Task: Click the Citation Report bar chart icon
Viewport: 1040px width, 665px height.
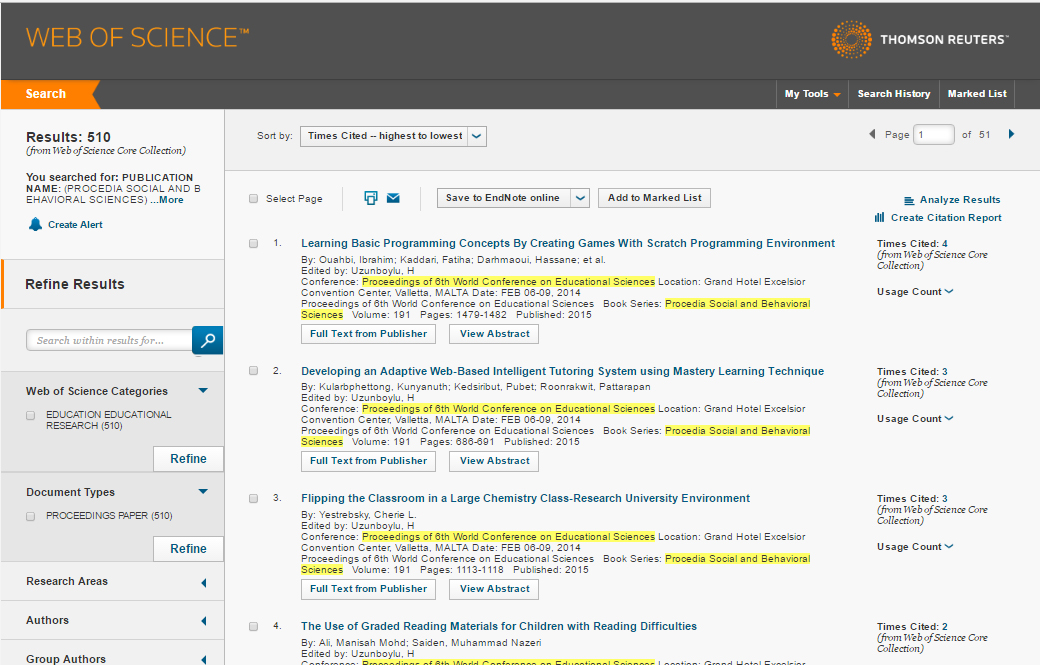Action: point(879,217)
